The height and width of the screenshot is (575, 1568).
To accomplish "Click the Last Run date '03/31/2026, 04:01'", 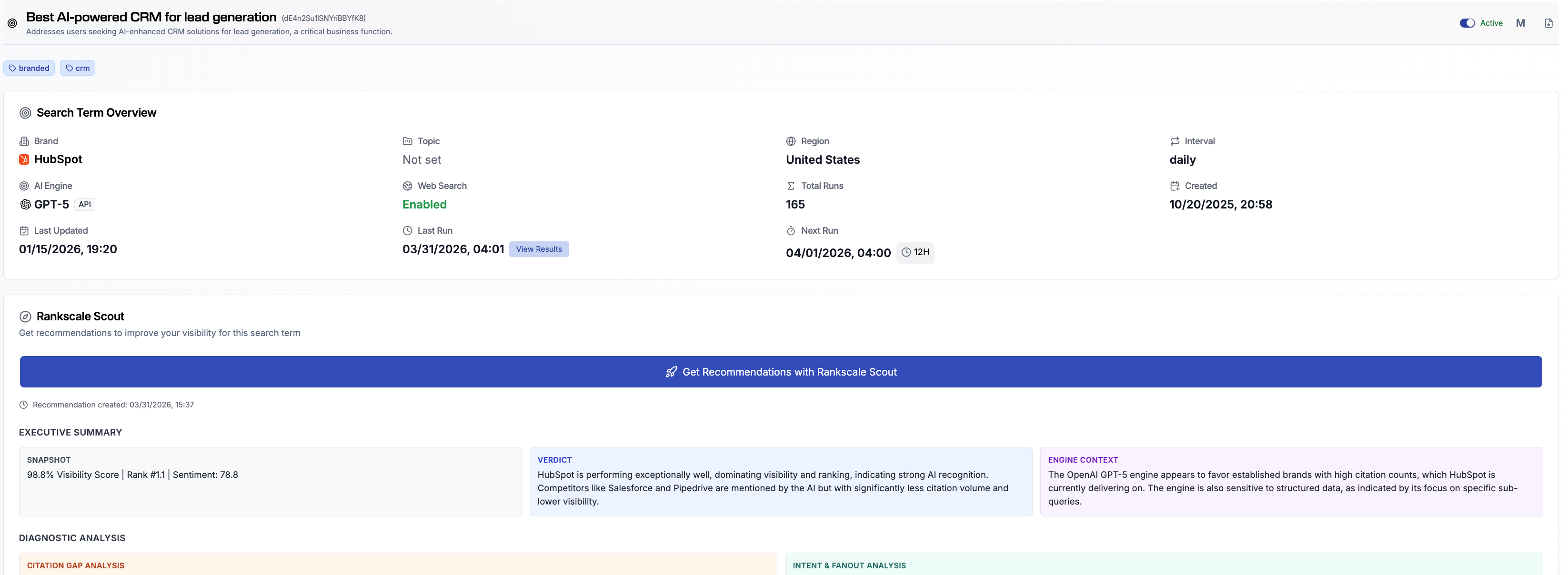I will (453, 249).
